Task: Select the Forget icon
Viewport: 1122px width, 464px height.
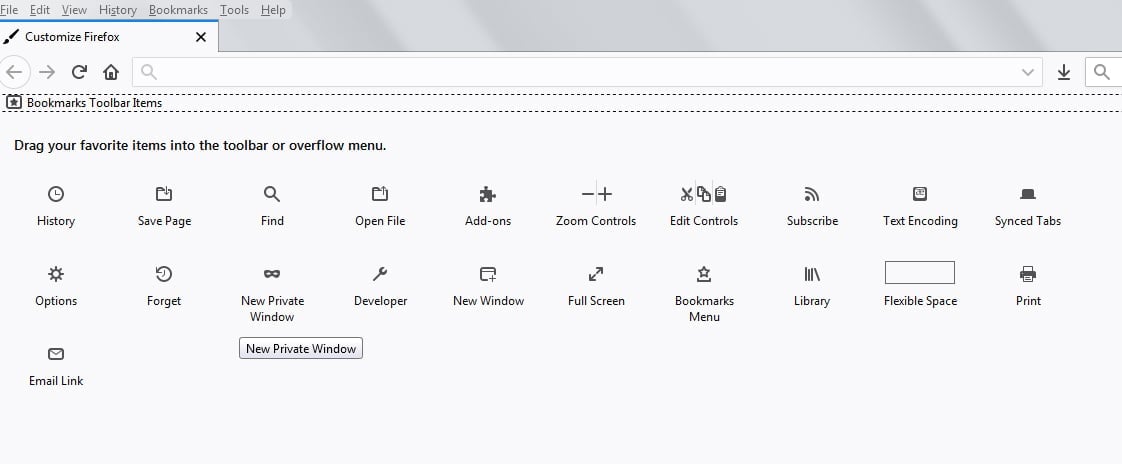Action: (164, 274)
